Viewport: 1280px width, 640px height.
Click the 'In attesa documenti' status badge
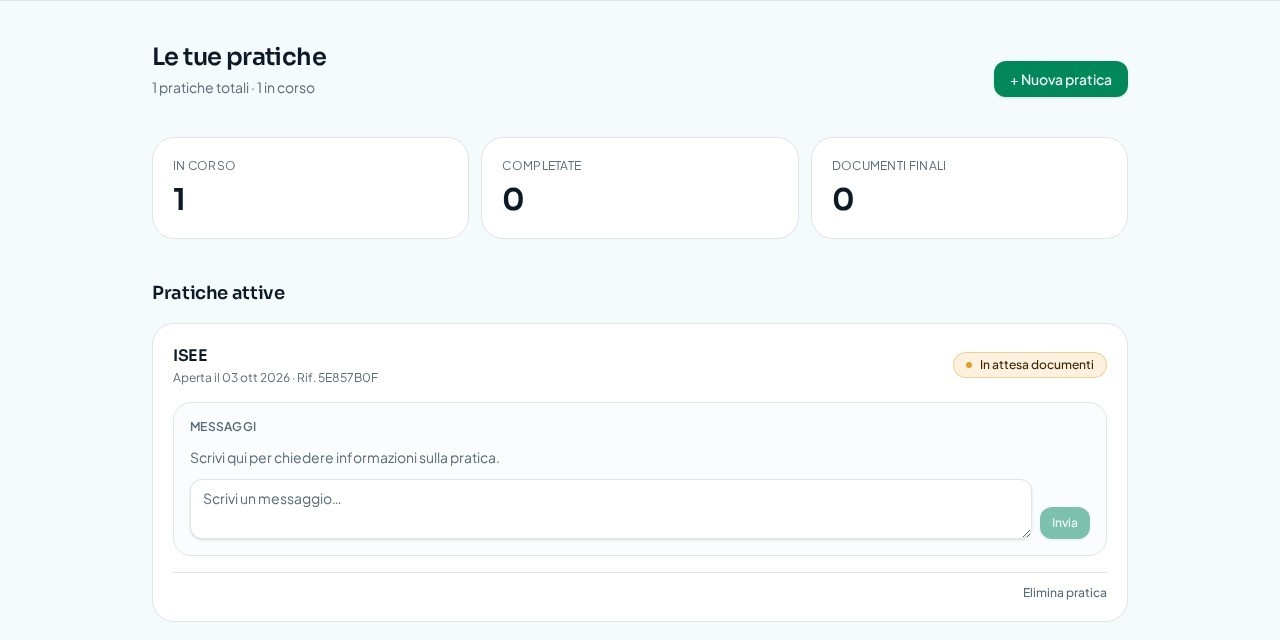[1030, 365]
